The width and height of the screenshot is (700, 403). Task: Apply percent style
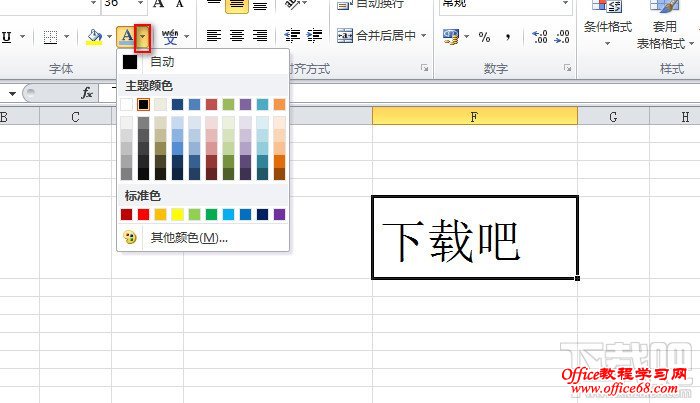tap(484, 37)
